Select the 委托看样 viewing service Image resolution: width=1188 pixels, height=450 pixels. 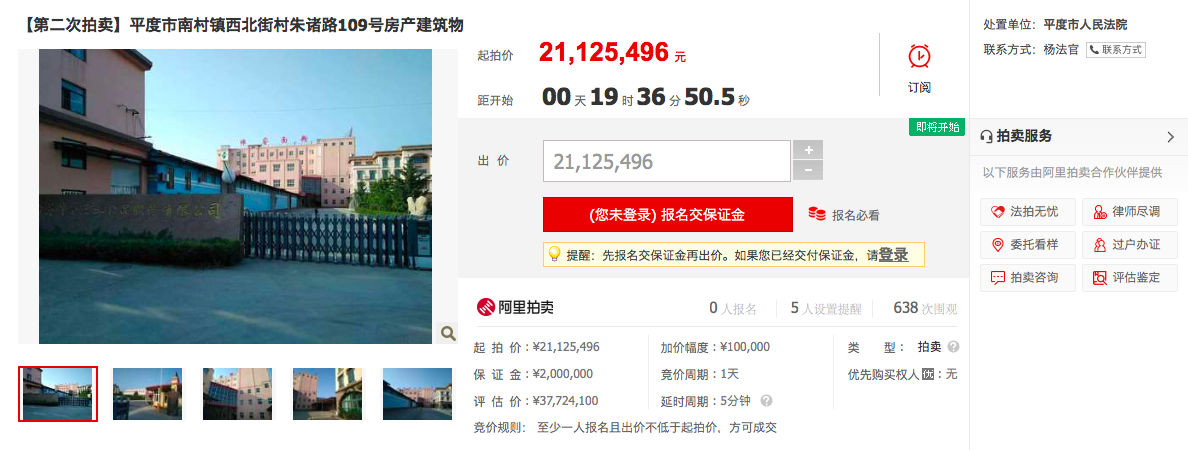coord(1029,245)
